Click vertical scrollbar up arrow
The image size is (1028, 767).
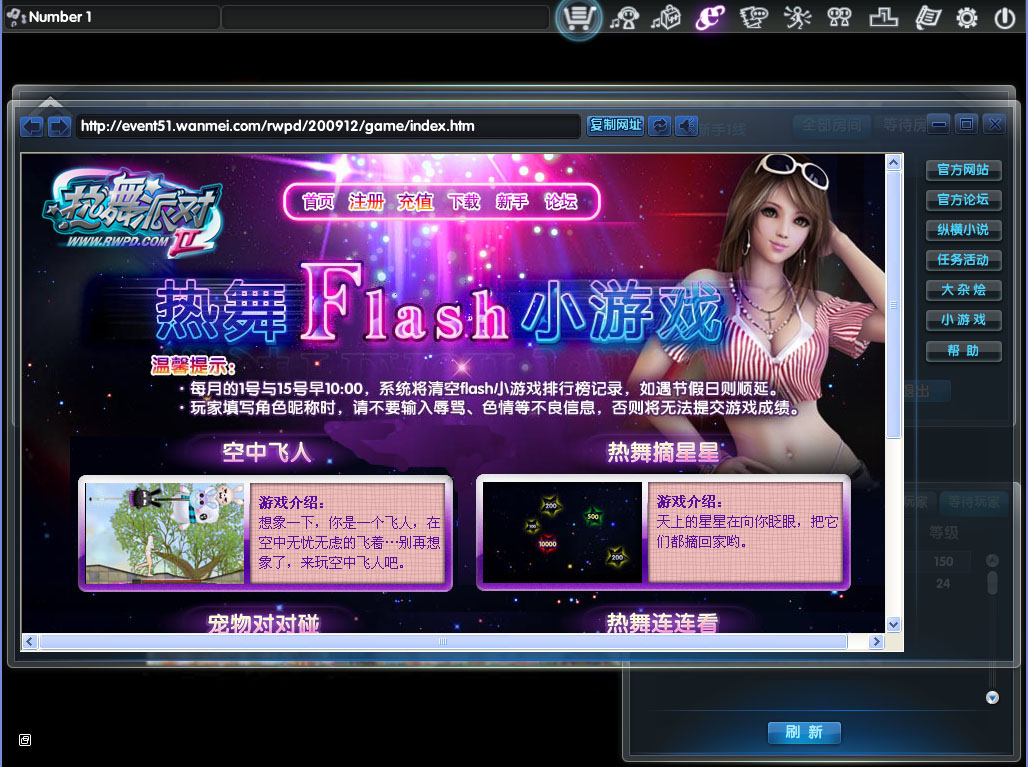click(x=893, y=163)
